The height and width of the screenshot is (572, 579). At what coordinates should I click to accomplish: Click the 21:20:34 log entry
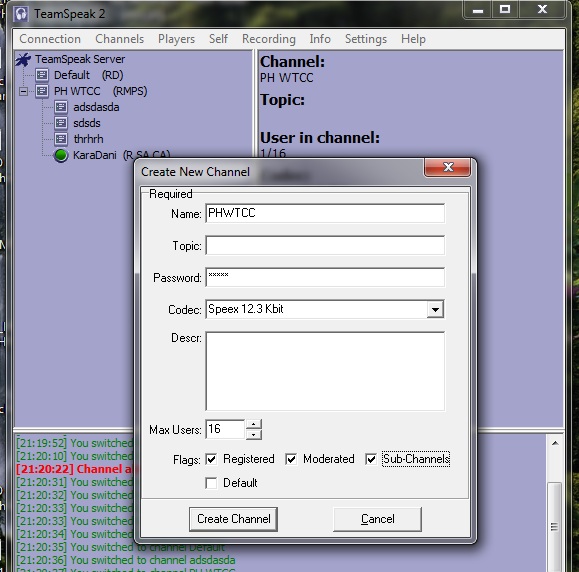(74, 534)
